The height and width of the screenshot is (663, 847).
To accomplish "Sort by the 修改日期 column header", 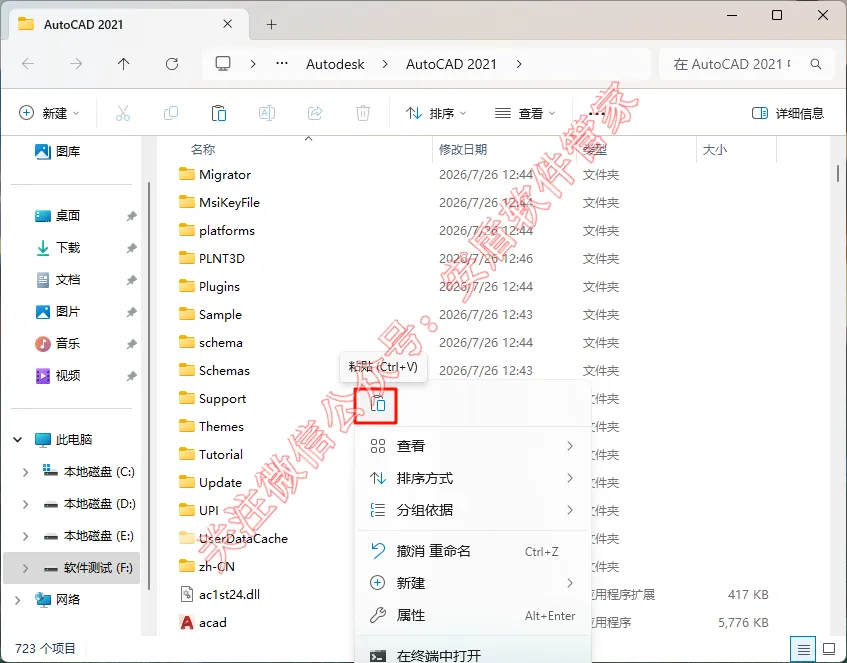I will (x=463, y=149).
